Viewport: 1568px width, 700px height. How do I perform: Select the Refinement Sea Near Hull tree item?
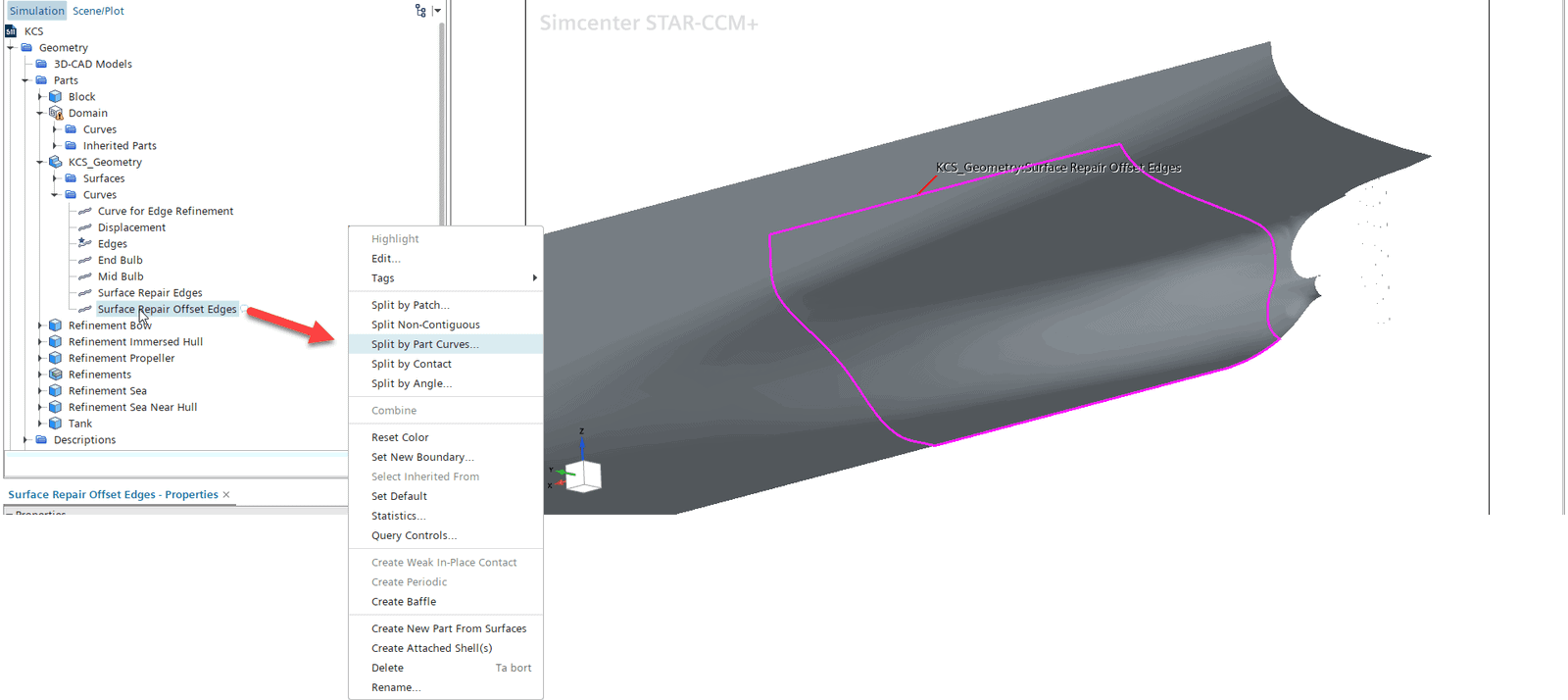[x=132, y=407]
